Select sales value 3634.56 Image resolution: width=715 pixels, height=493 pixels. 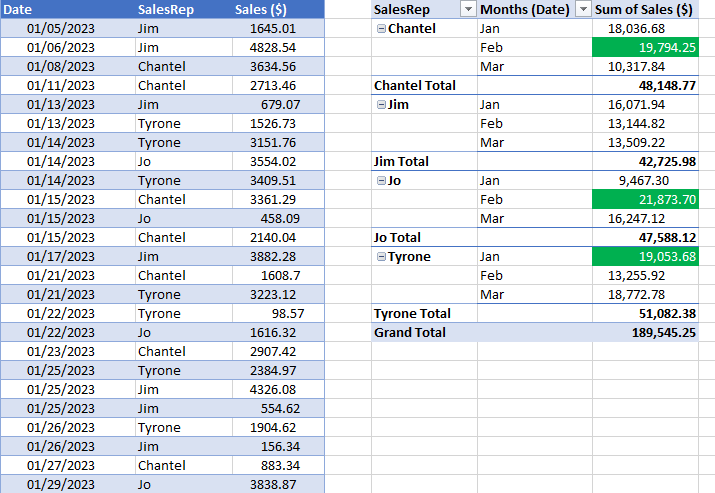coord(278,67)
